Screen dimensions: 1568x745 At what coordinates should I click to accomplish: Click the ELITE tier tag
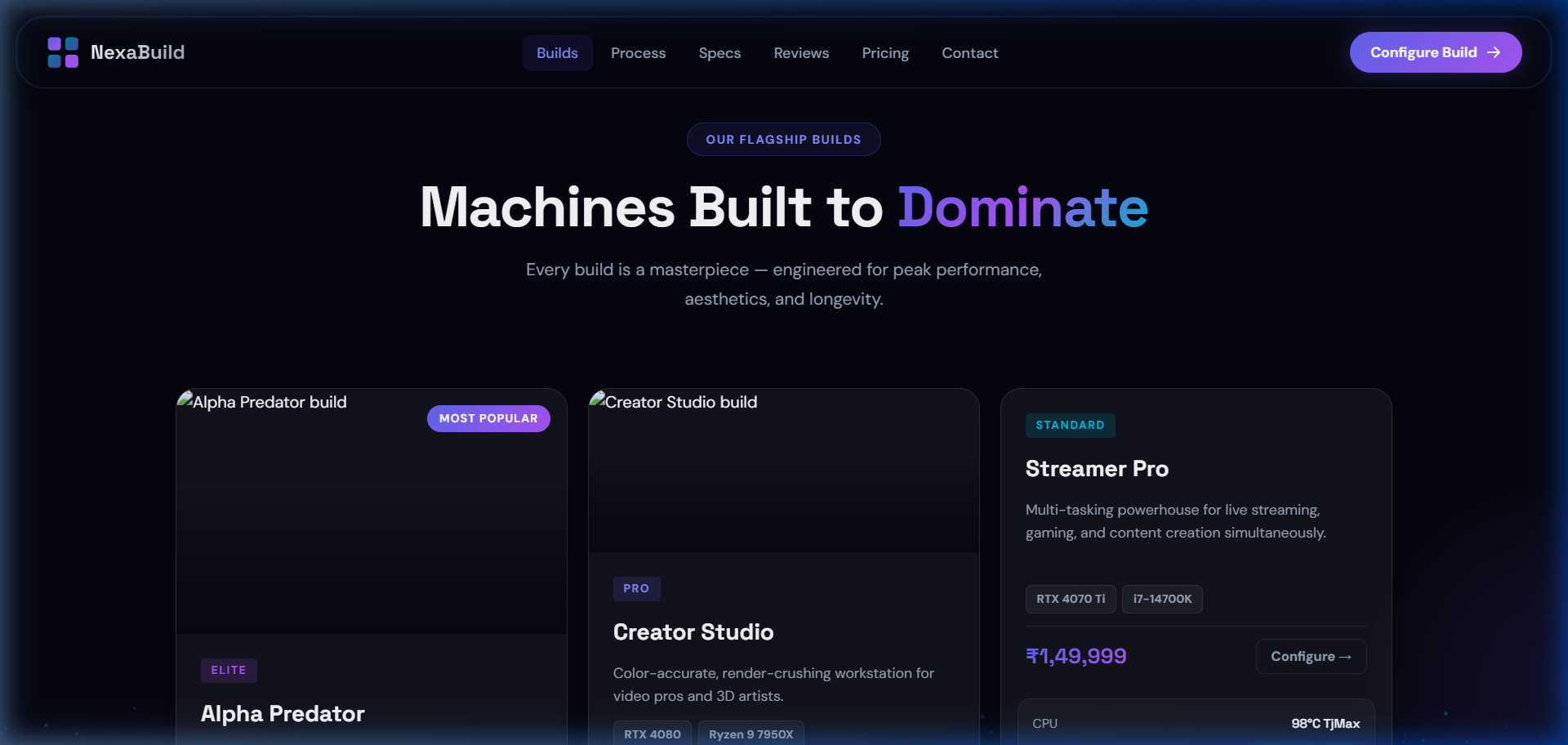pyautogui.click(x=229, y=671)
